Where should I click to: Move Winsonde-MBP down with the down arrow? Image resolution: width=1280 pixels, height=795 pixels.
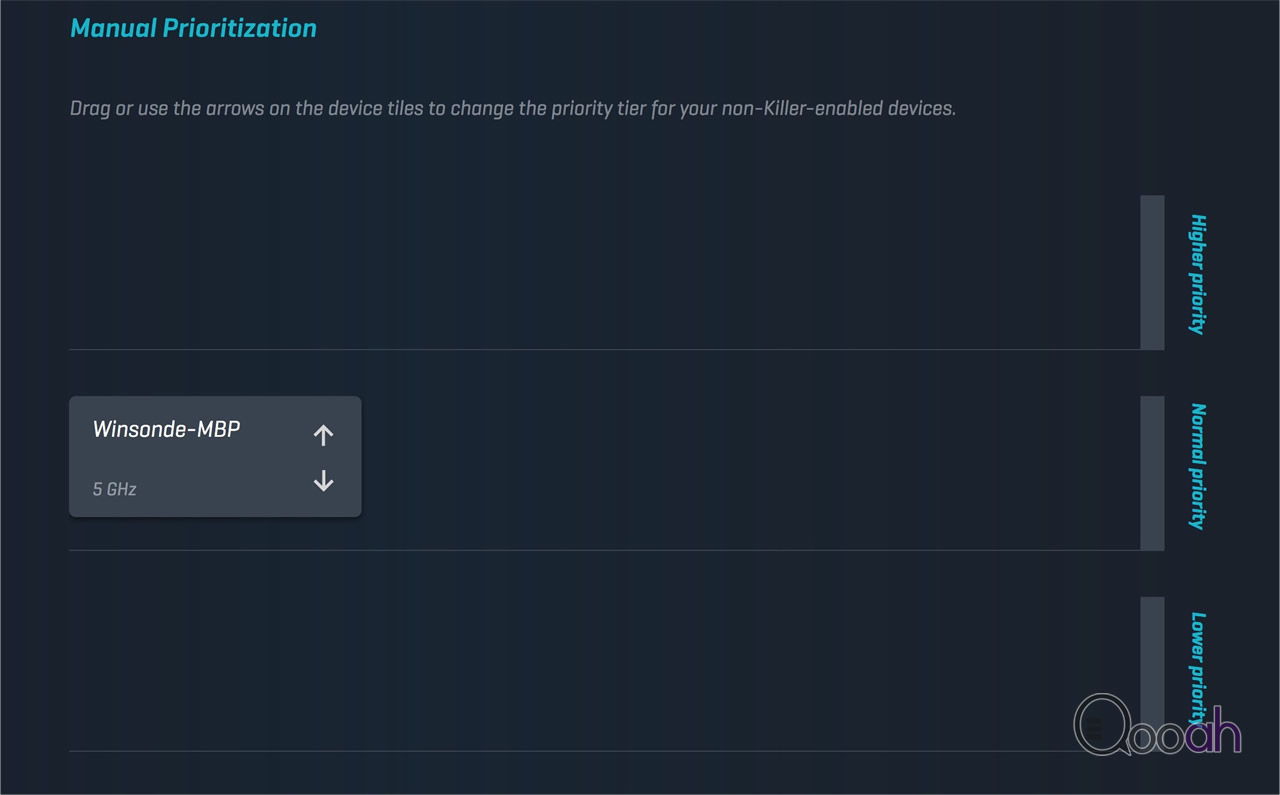323,481
